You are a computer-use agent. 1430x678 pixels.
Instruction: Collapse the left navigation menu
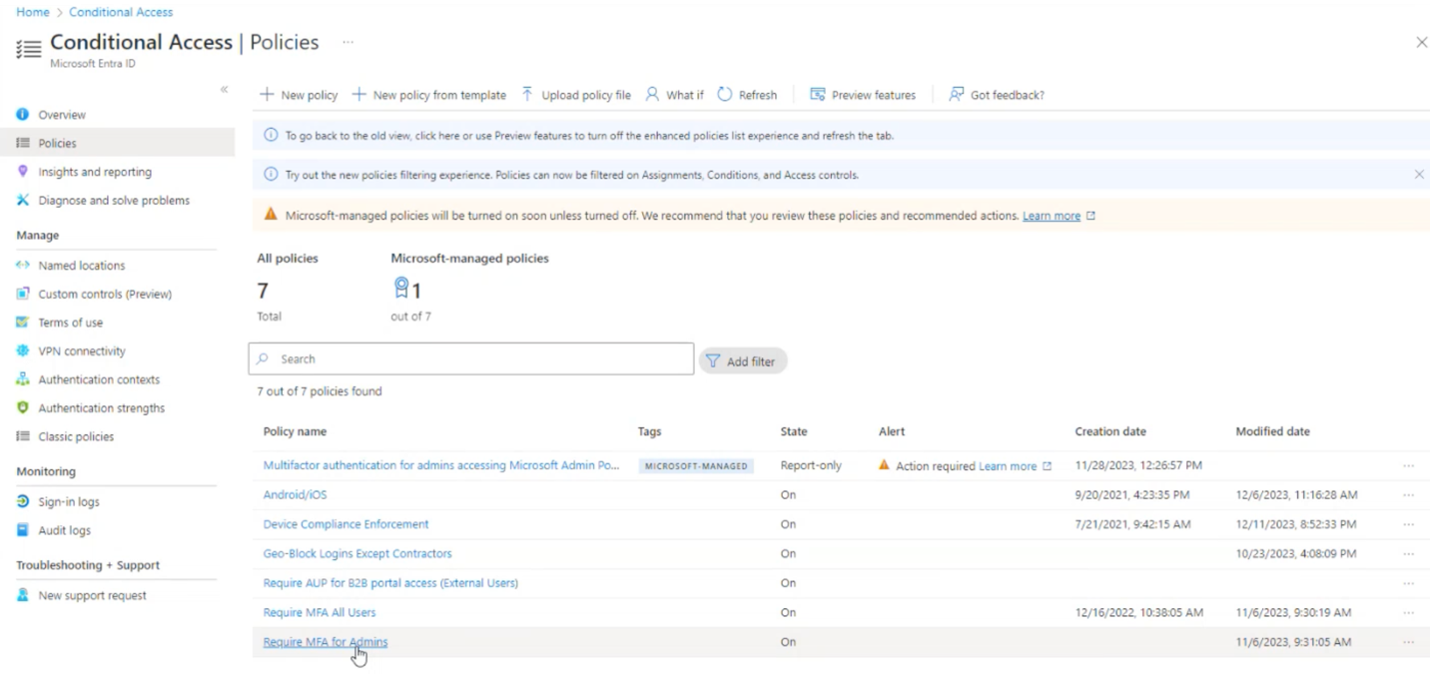click(224, 90)
